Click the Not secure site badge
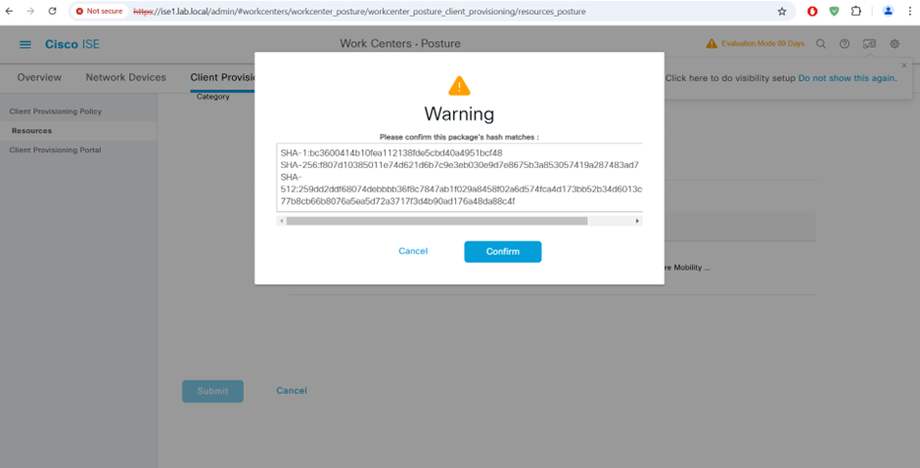This screenshot has height=468, width=920. 99,11
